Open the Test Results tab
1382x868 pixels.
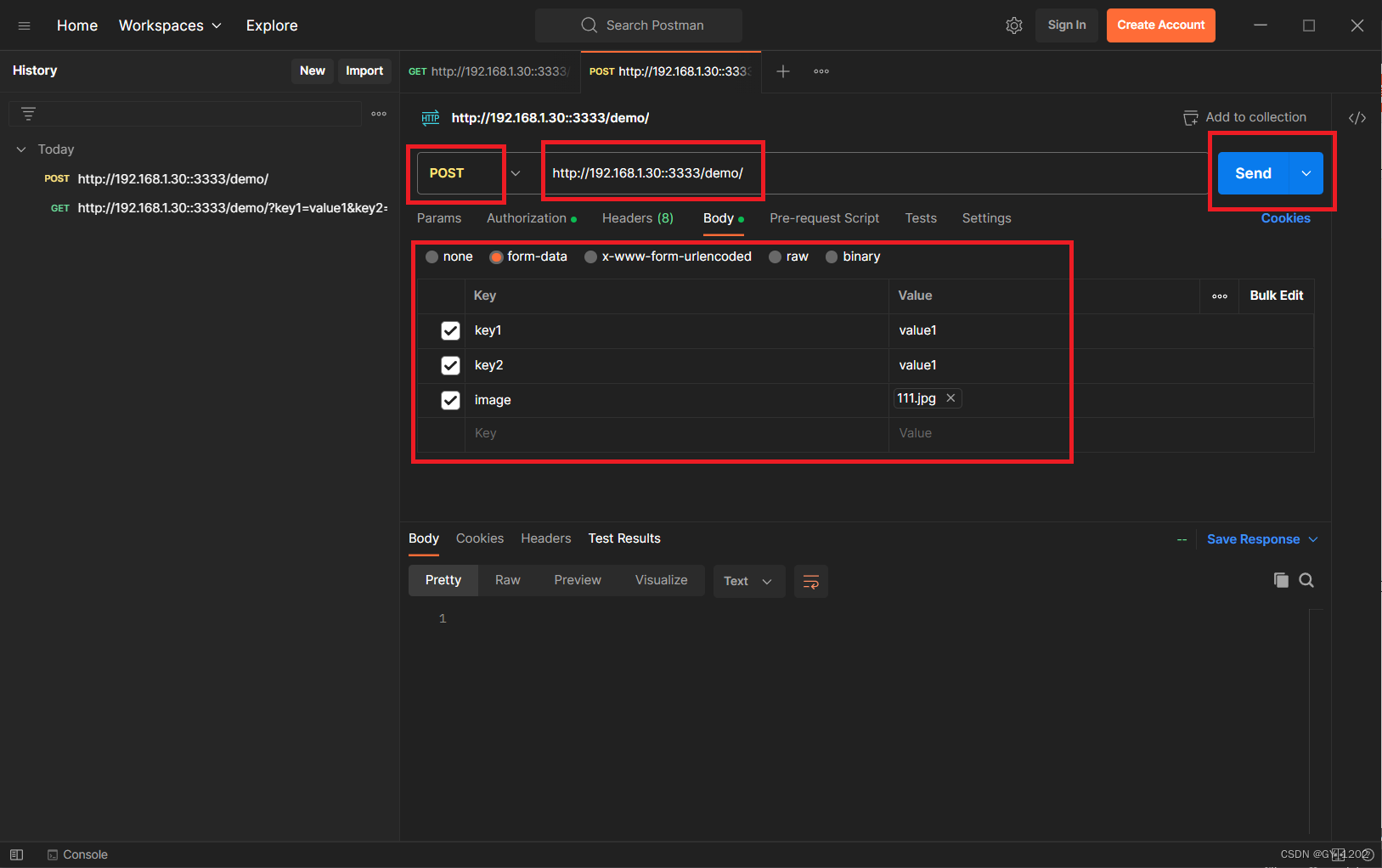tap(624, 538)
